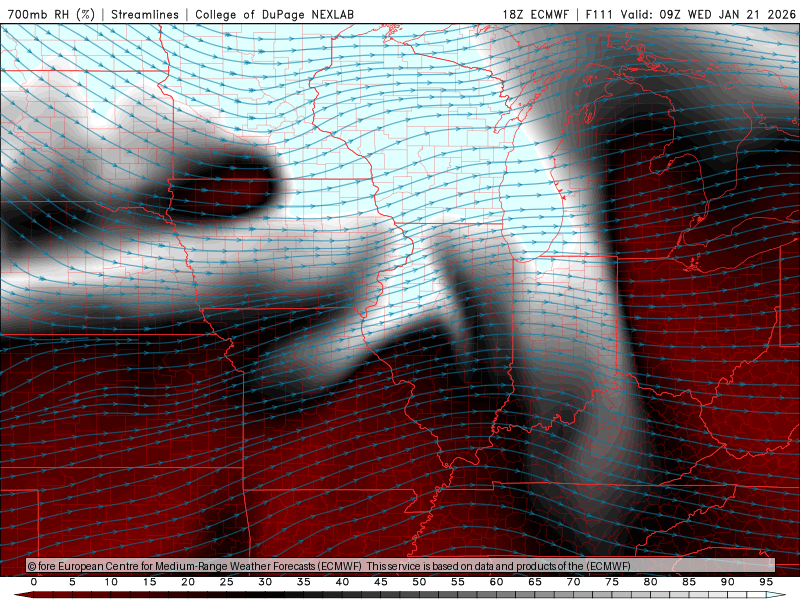Select the '50' label on the RH legend
800x600 pixels.
click(419, 582)
